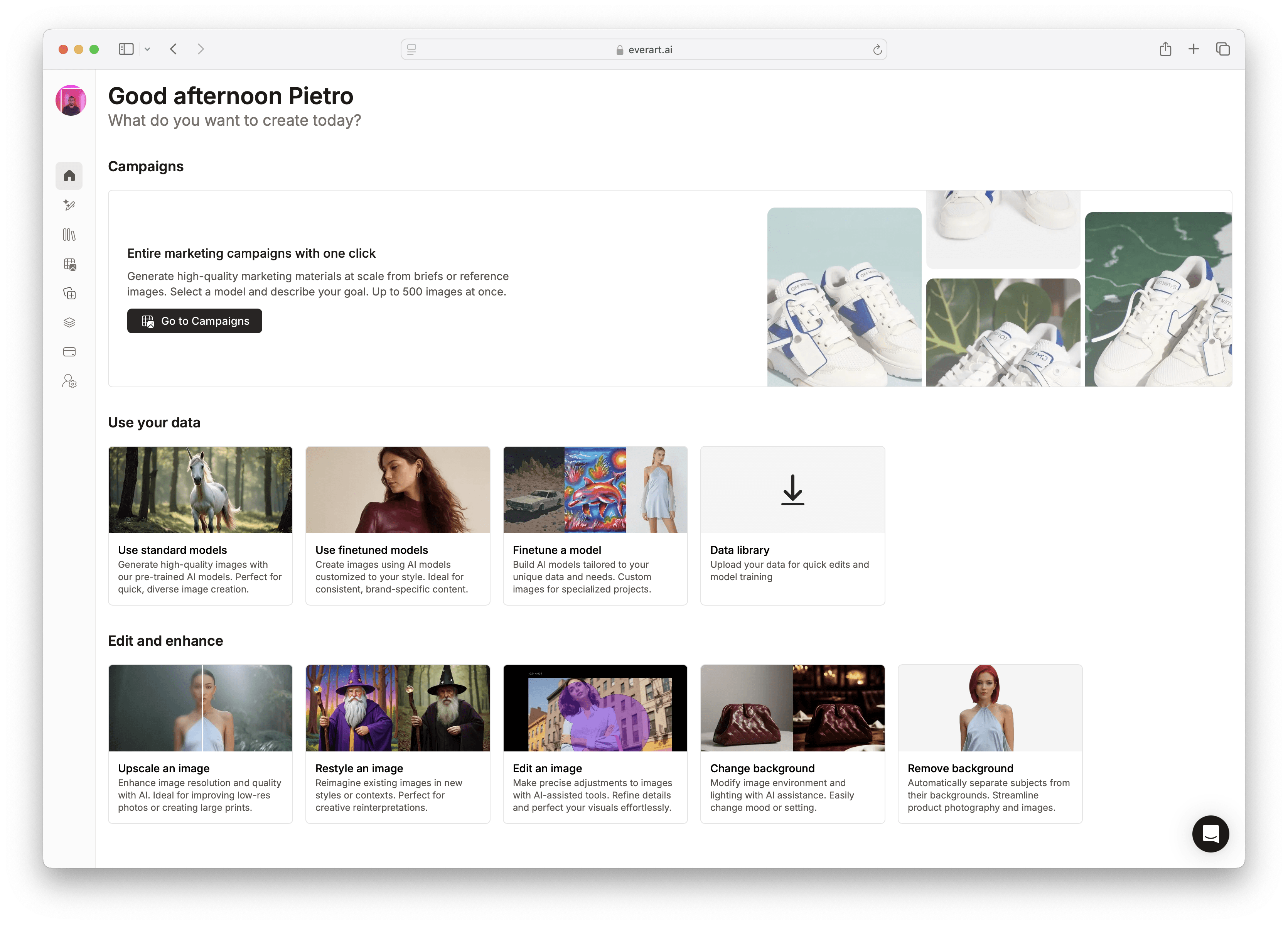Click the Go to Campaigns button

pyautogui.click(x=194, y=321)
